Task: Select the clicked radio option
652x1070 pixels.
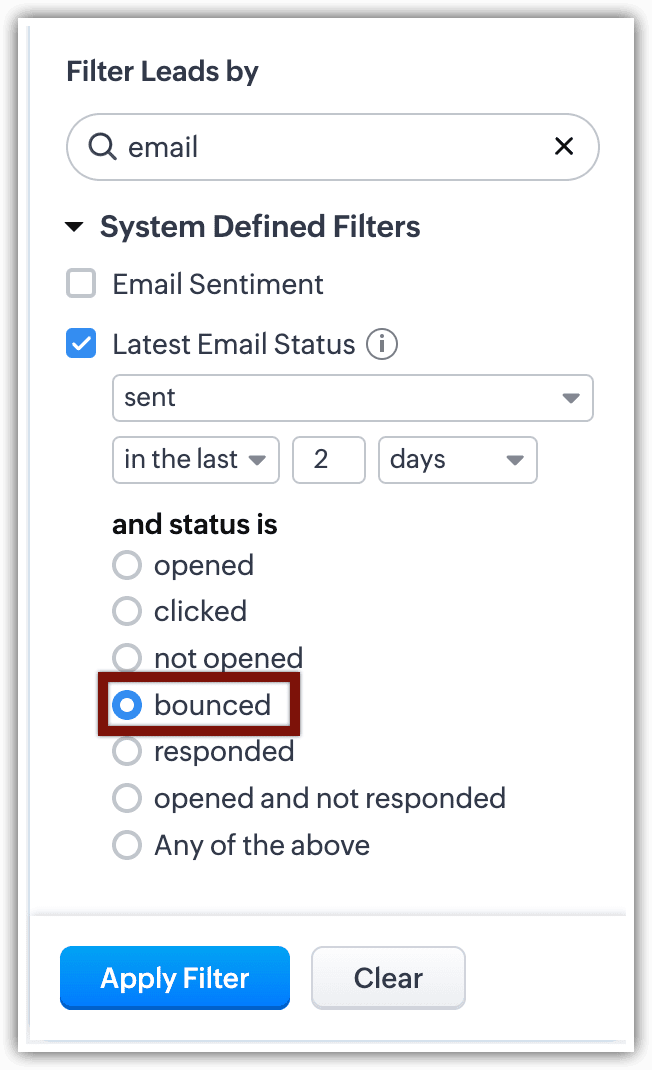Action: pyautogui.click(x=127, y=612)
